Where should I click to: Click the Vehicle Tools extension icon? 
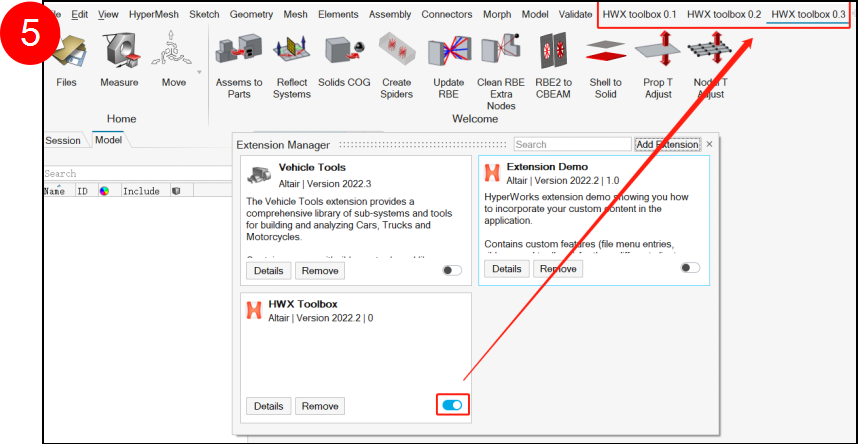coord(259,174)
